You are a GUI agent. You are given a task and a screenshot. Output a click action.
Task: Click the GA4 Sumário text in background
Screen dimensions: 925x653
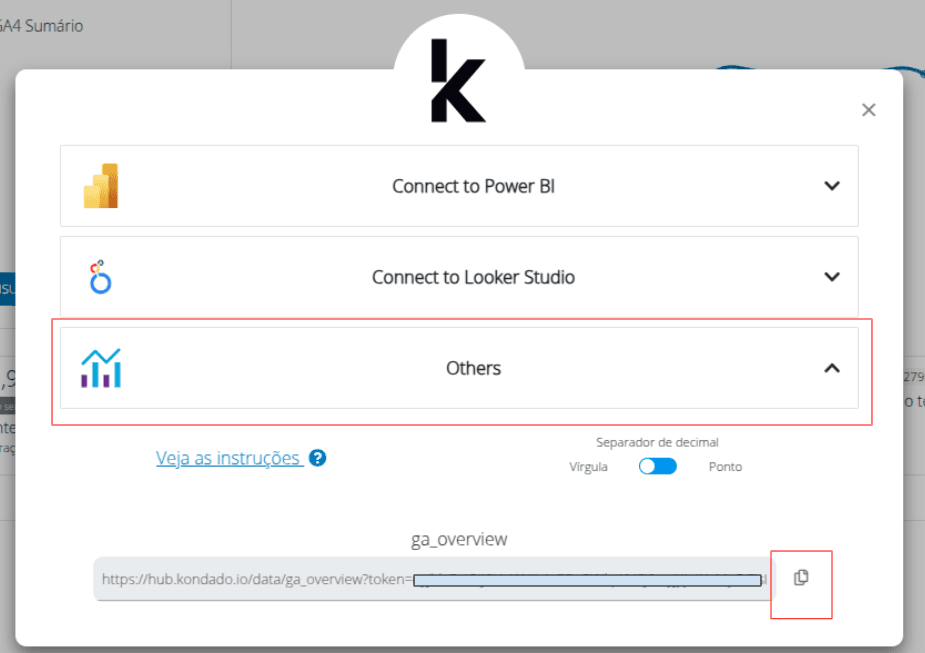42,26
